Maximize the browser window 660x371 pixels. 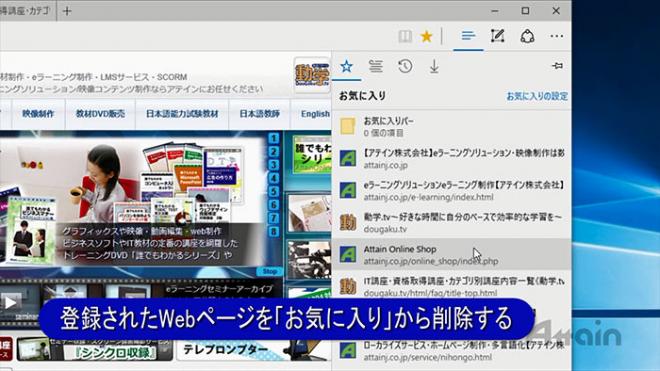pos(525,11)
